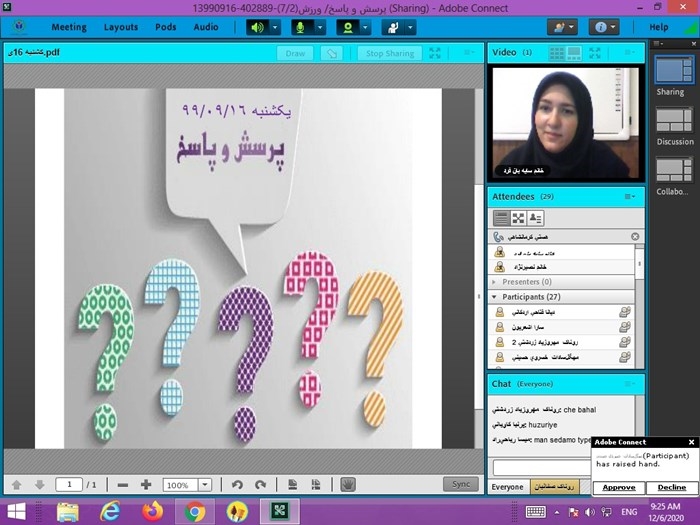Open the speaker options dropdown arrow

click(276, 27)
